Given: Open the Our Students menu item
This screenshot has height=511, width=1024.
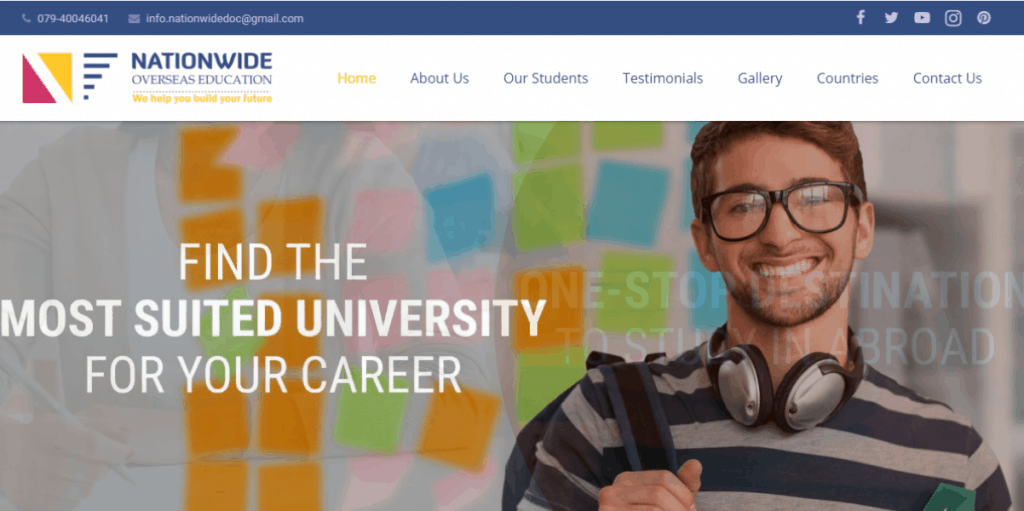Looking at the screenshot, I should tap(545, 78).
